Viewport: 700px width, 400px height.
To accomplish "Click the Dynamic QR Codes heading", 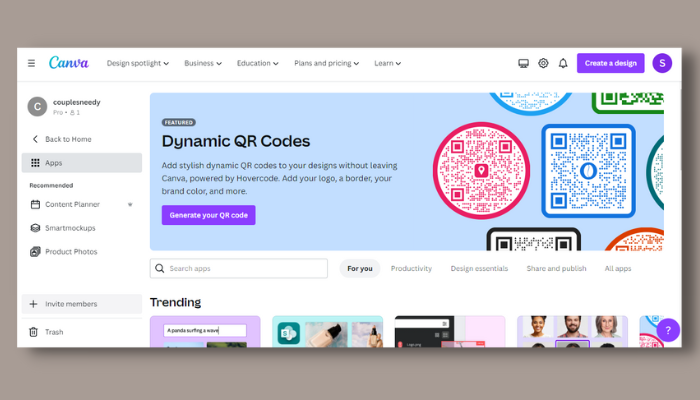I will click(236, 141).
